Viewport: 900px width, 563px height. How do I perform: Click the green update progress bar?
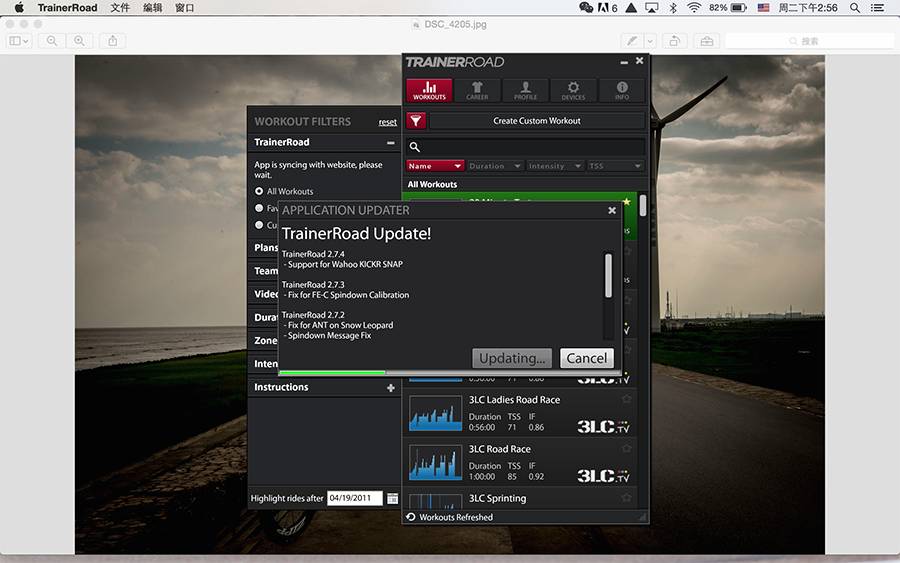(332, 372)
